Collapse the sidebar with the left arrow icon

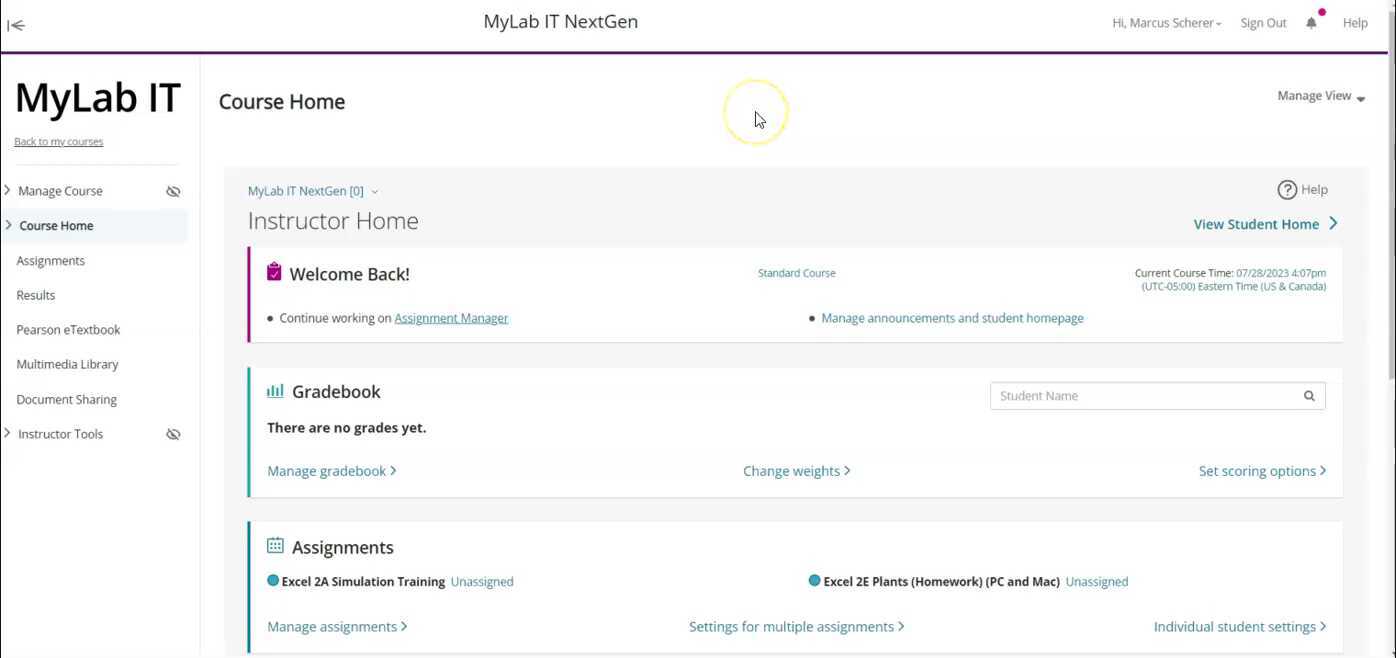pos(16,25)
